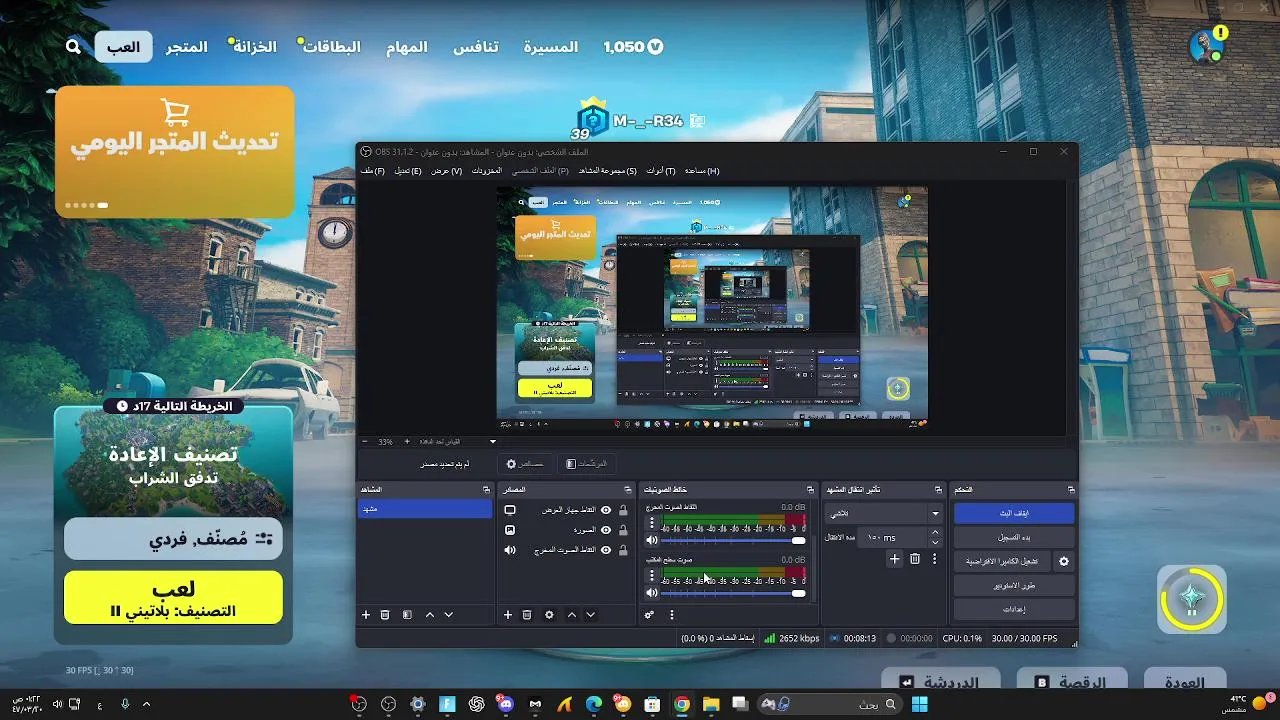The height and width of the screenshot is (720, 1280).
Task: Move source down in Sources panel
Action: (591, 615)
